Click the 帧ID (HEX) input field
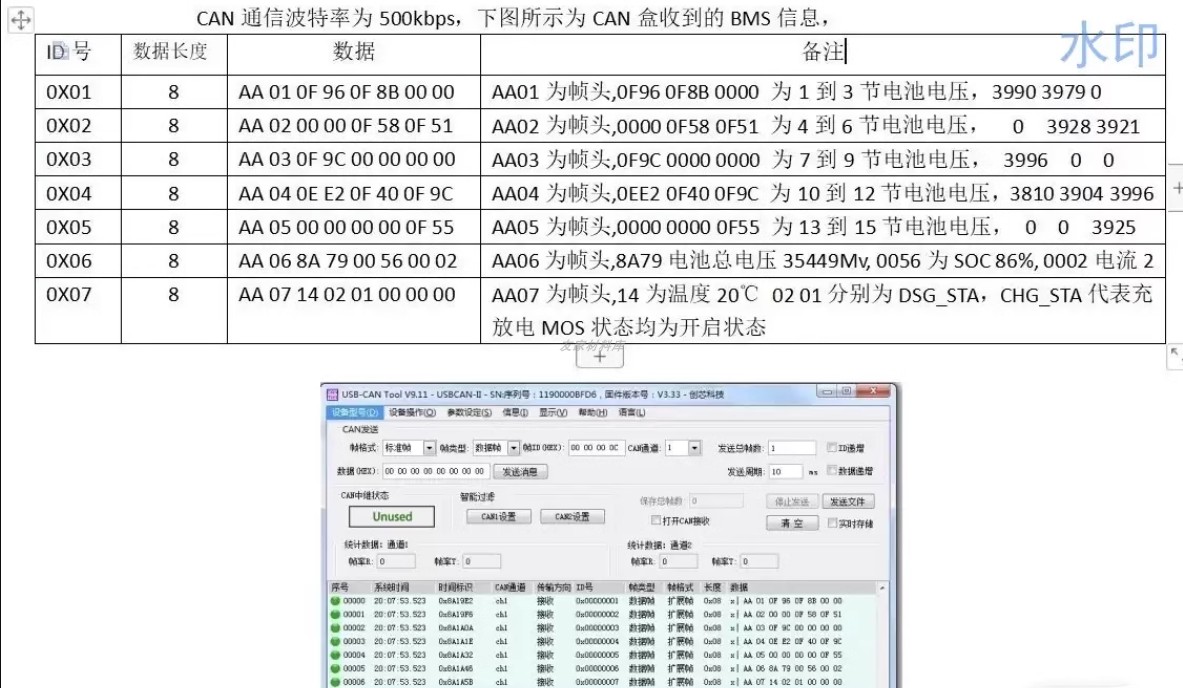1183x688 pixels. click(595, 448)
